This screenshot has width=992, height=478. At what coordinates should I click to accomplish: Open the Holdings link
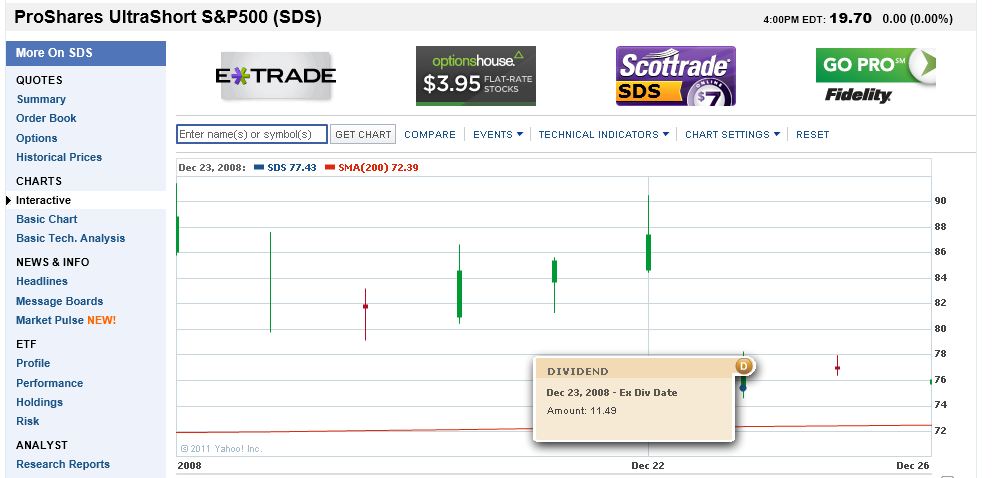pos(39,403)
